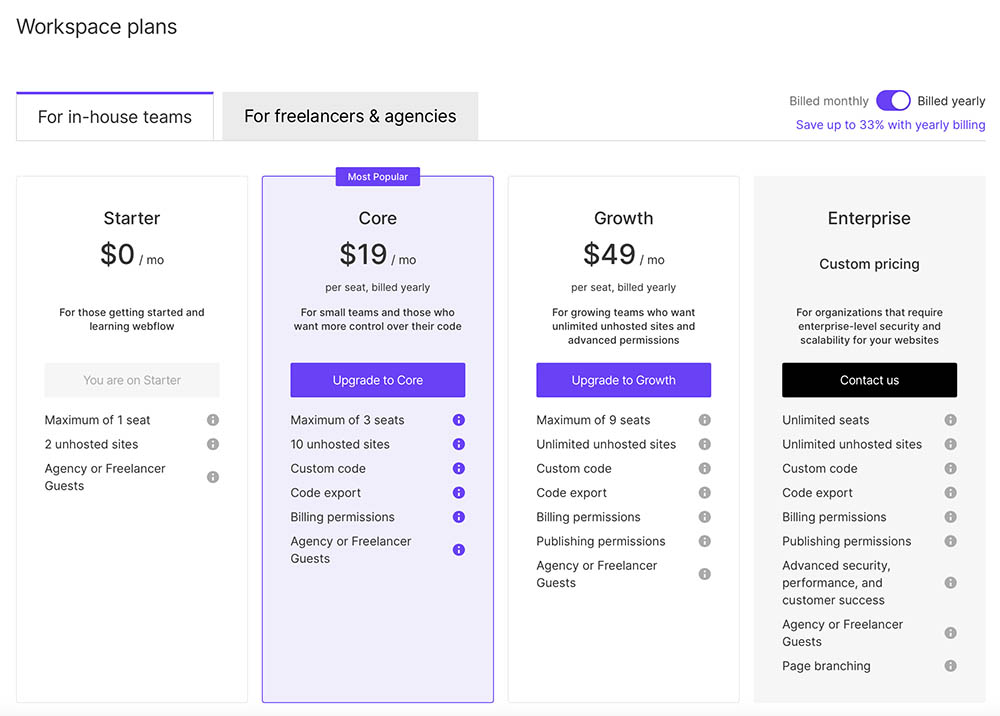The image size is (1000, 716).
Task: Select the "For in-house teams" tab
Action: [114, 116]
